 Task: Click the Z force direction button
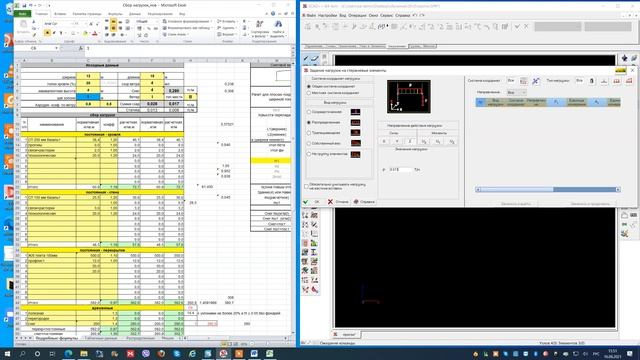(410, 141)
